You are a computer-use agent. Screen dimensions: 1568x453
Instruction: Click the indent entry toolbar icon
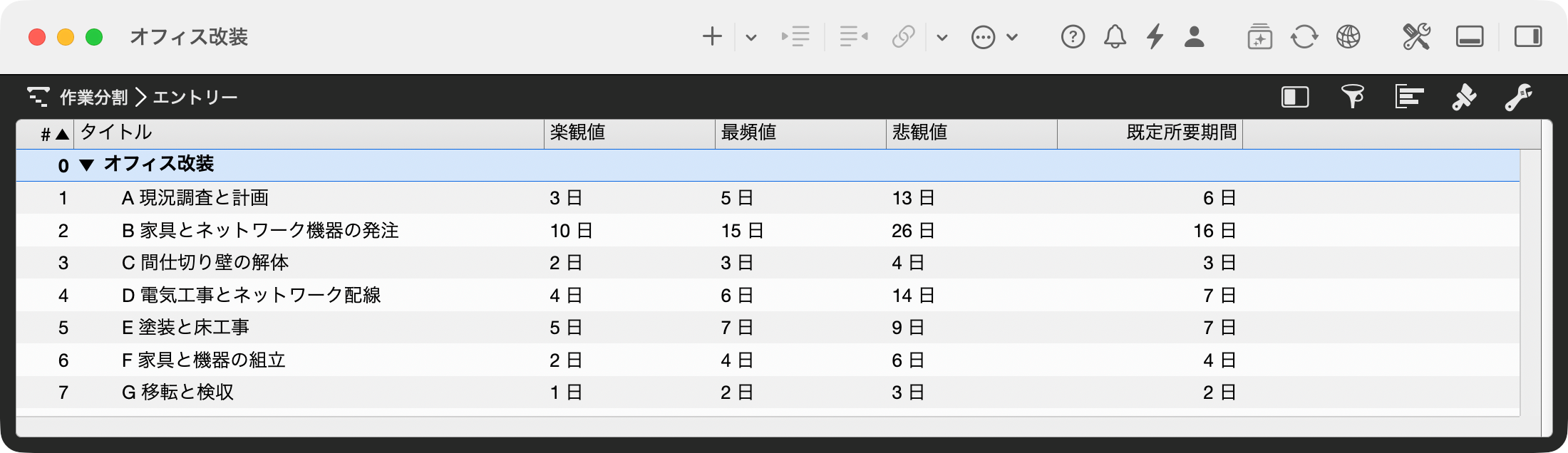[x=795, y=36]
